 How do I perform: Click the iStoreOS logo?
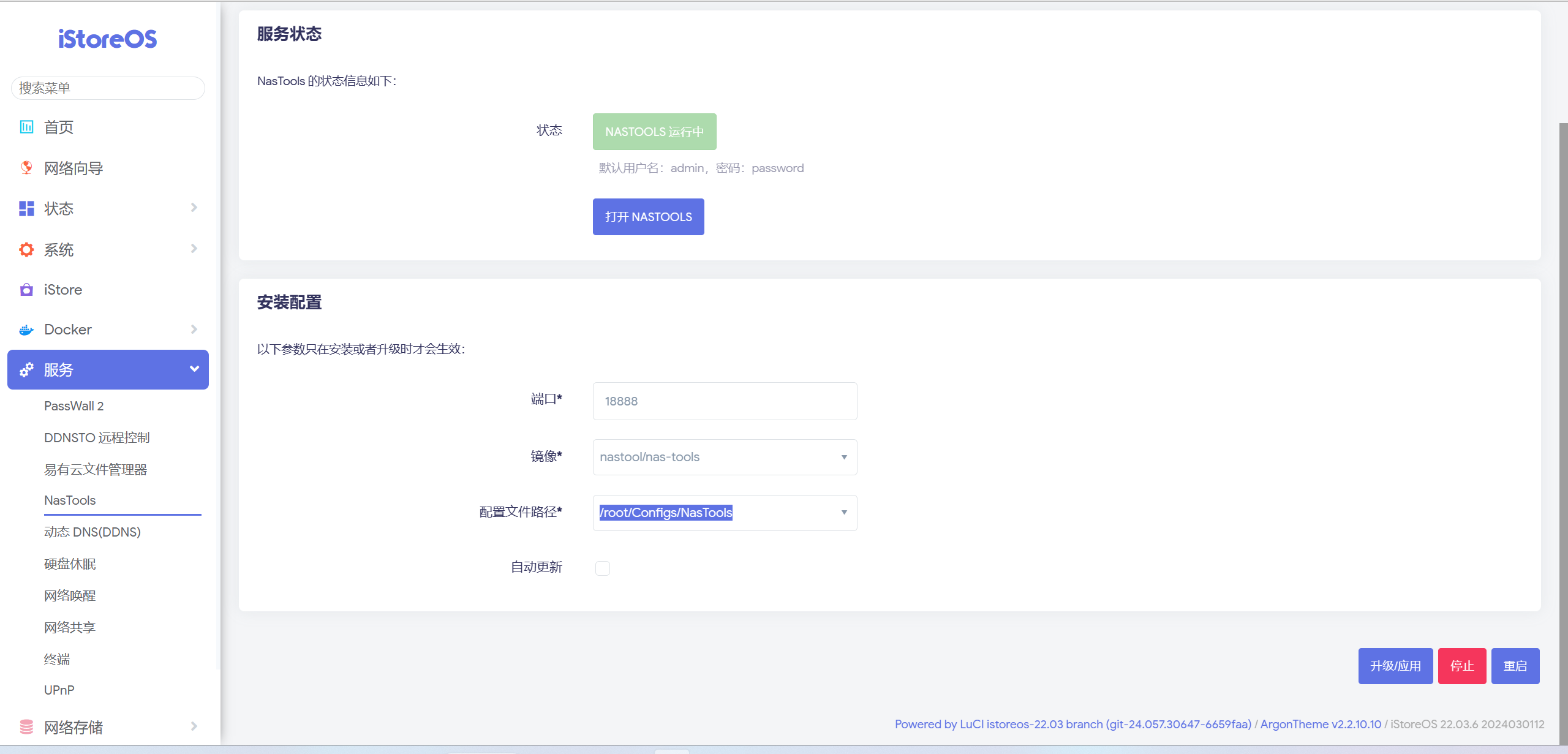click(107, 39)
